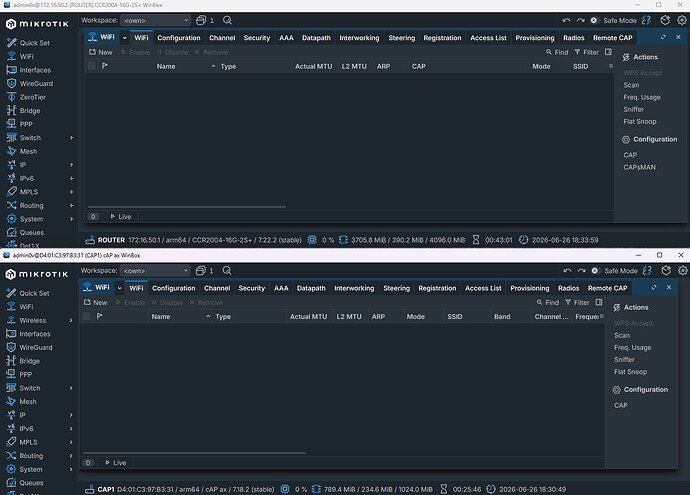
Task: Open WireGuard in CAP1 window sidebar
Action: coord(29,348)
